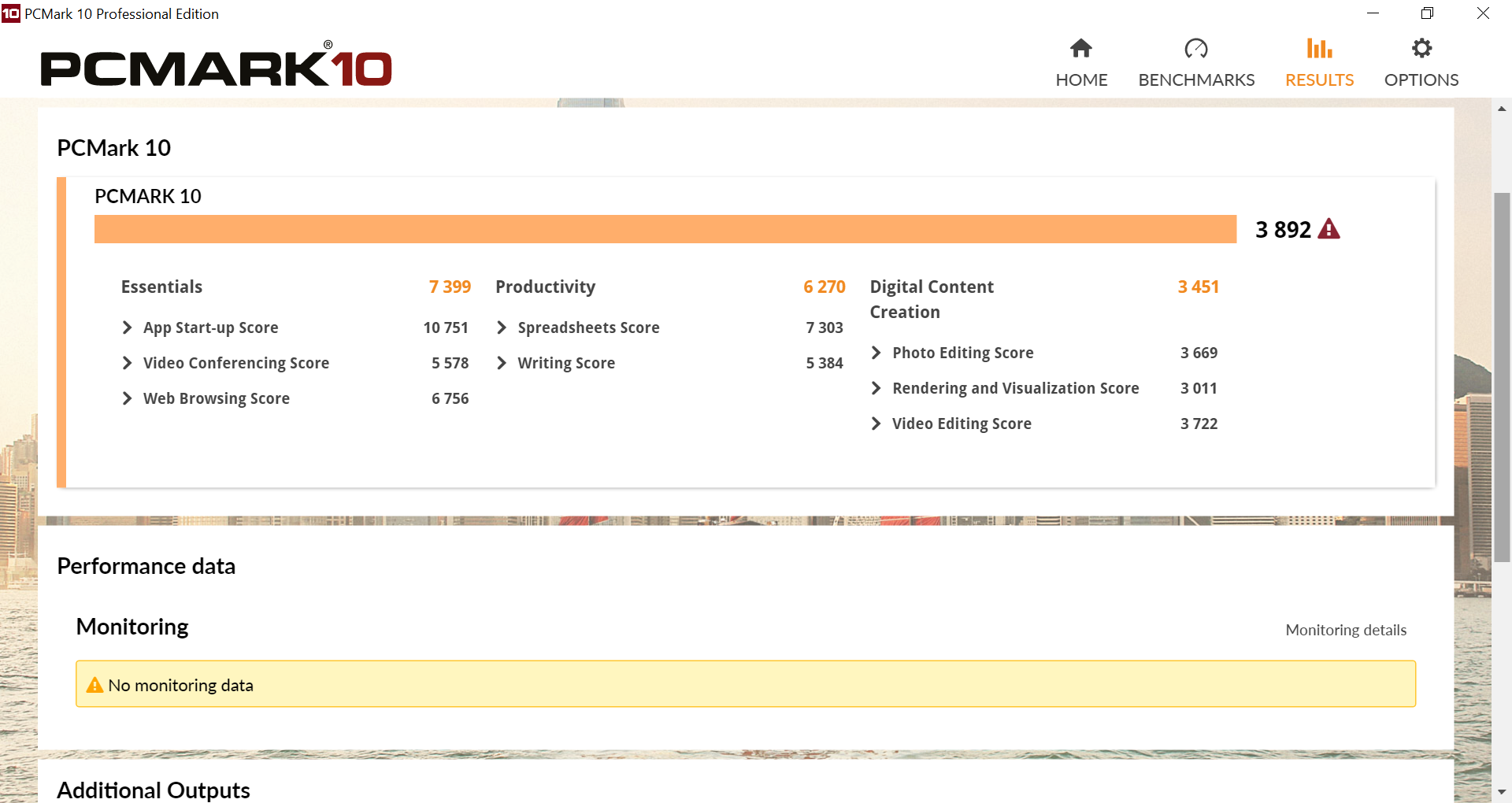Click the Rendering value 3 011
Screen dimensions: 1512x803
click(1199, 388)
